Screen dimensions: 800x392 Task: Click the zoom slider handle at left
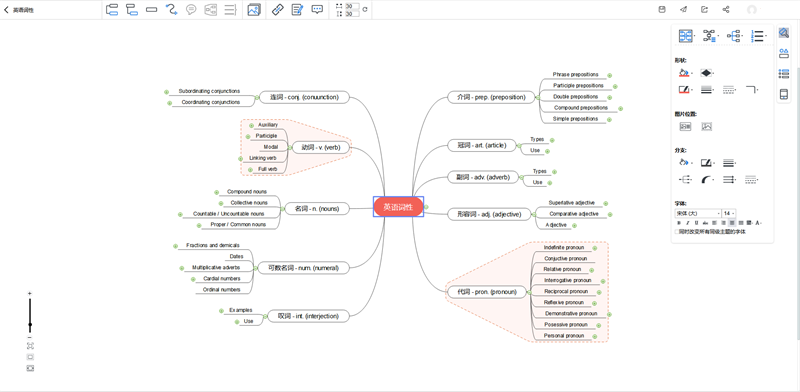[30, 325]
